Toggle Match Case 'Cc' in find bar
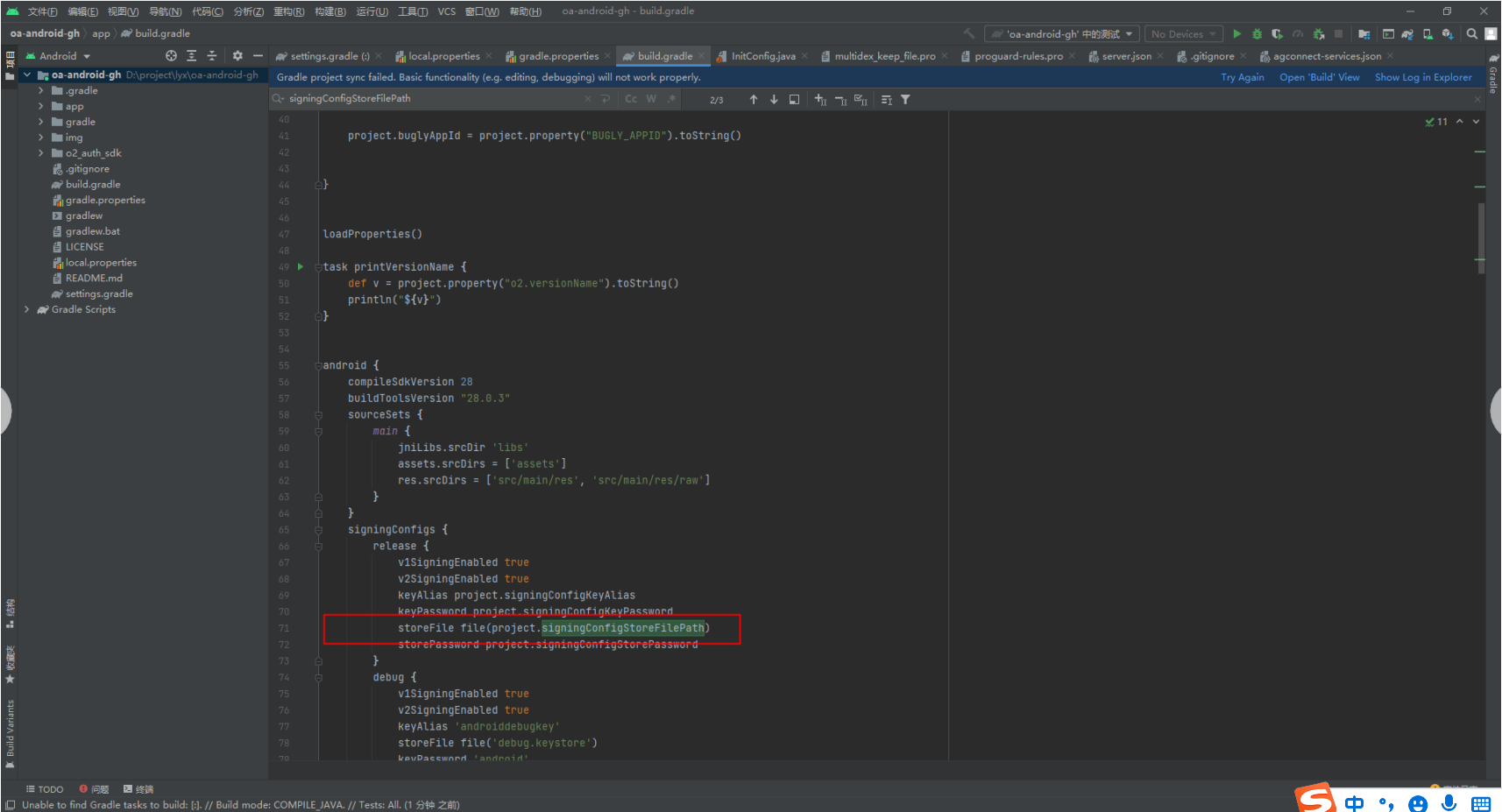The width and height of the screenshot is (1502, 812). tap(631, 99)
